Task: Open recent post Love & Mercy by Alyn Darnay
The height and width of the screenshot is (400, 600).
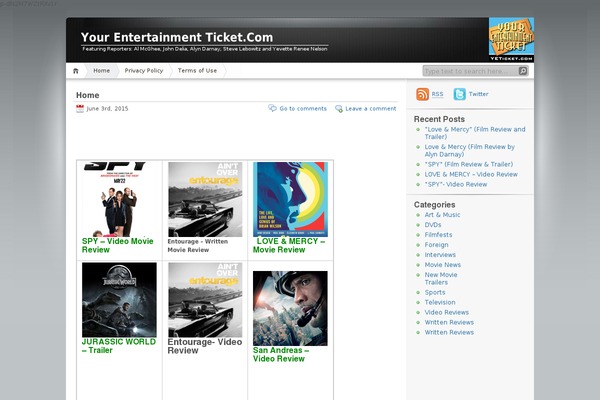Action: (x=470, y=150)
